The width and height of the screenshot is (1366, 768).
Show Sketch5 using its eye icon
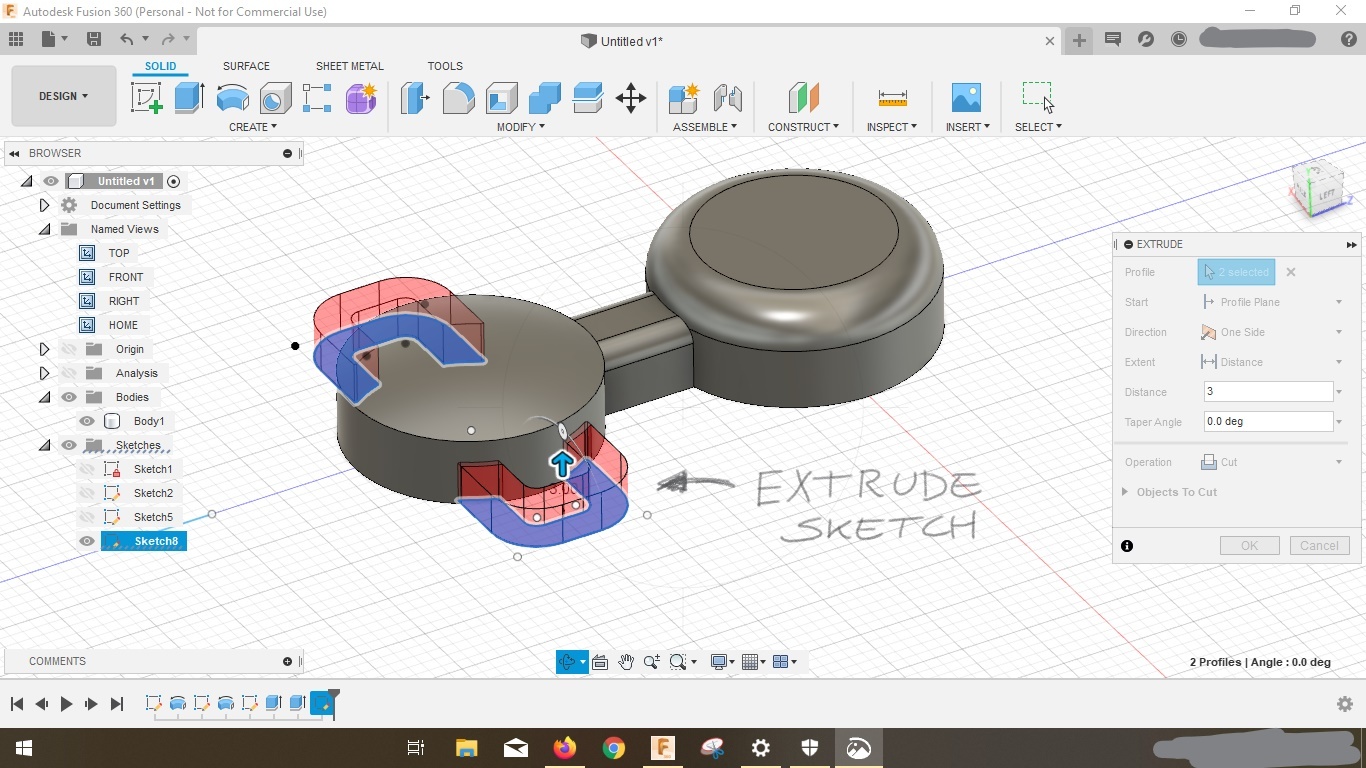click(87, 517)
